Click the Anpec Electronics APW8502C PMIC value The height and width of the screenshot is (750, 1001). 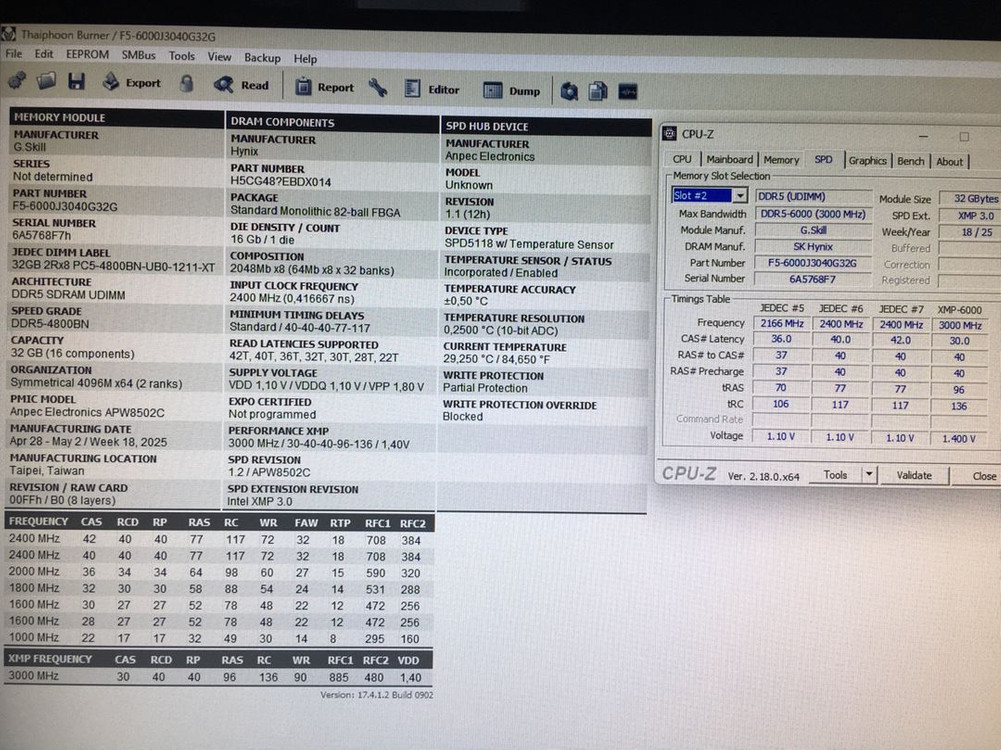[x=87, y=412]
